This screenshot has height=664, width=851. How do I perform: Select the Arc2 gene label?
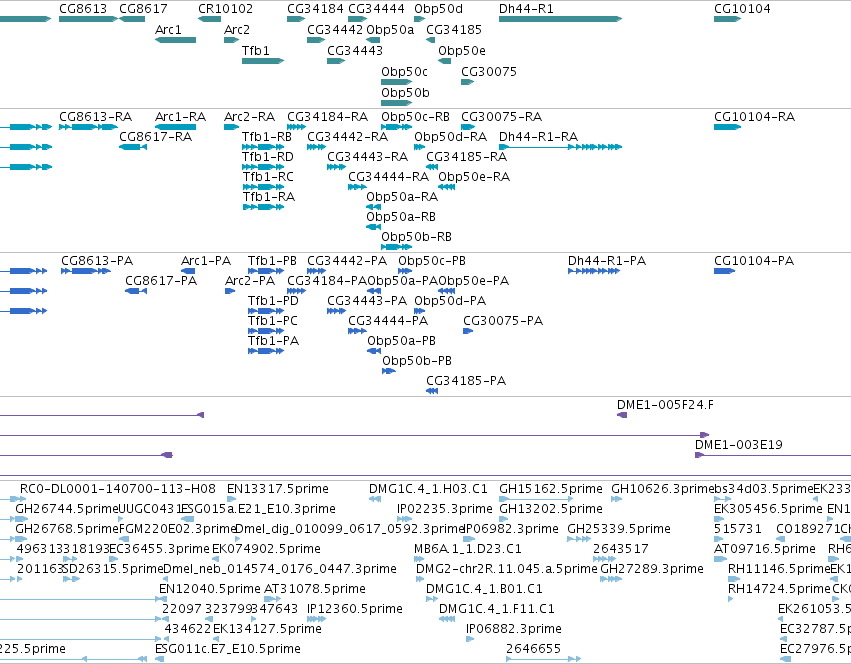coord(237,30)
